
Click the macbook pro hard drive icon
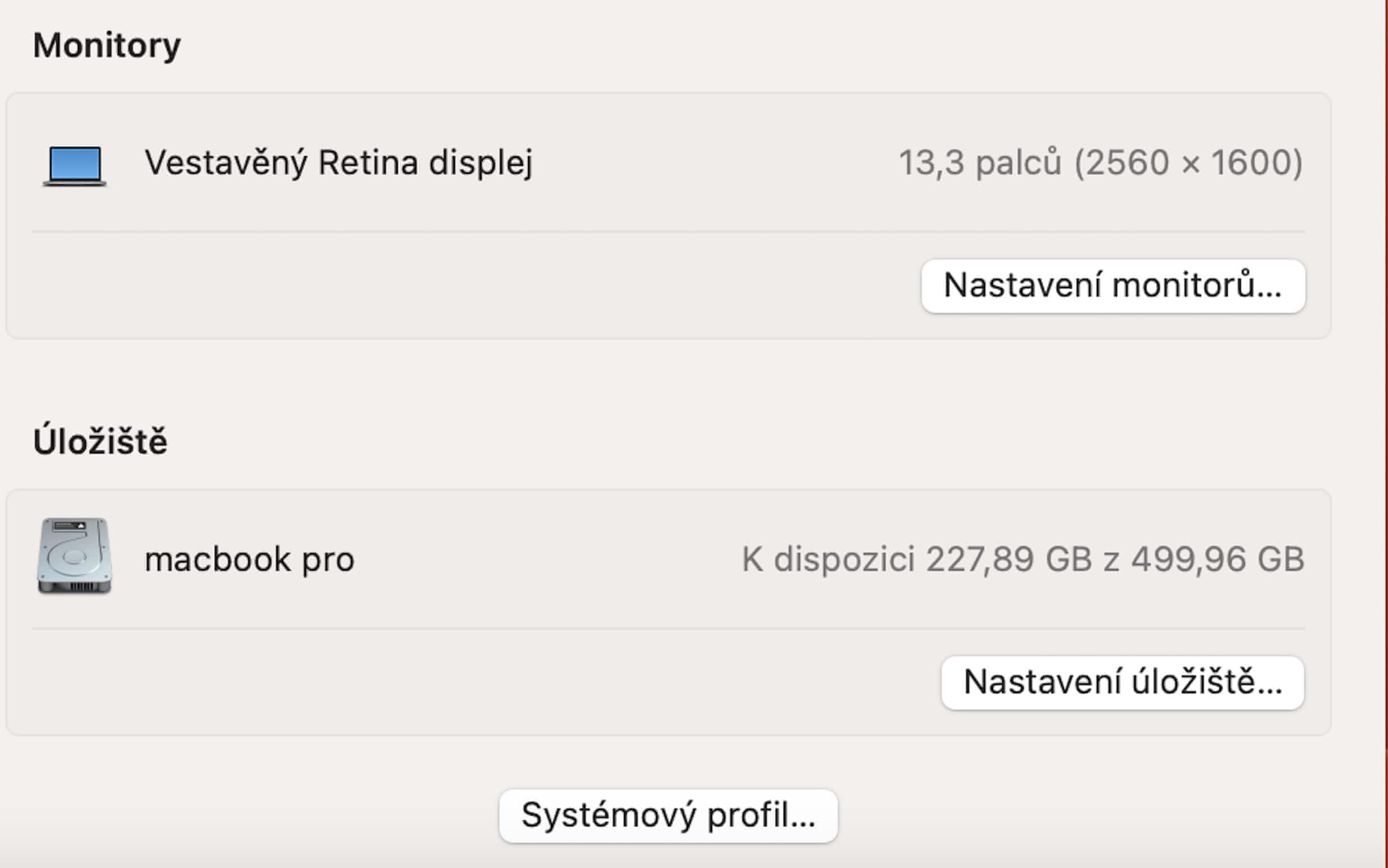pos(74,556)
